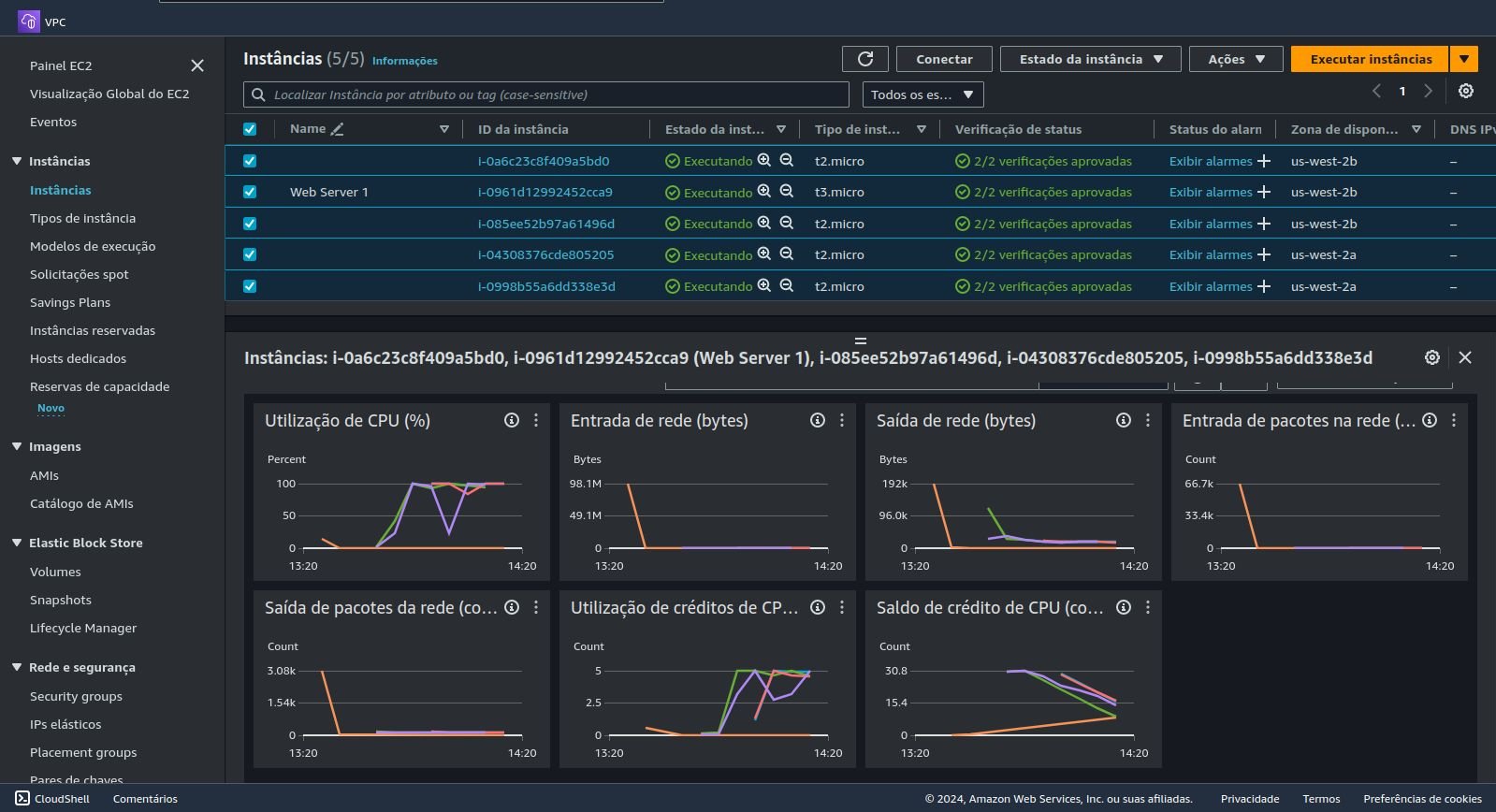Screen dimensions: 1496x812
Task: Zoom in filter for instance i-0a6c23c8f409a5bd0 state
Action: [x=764, y=161]
